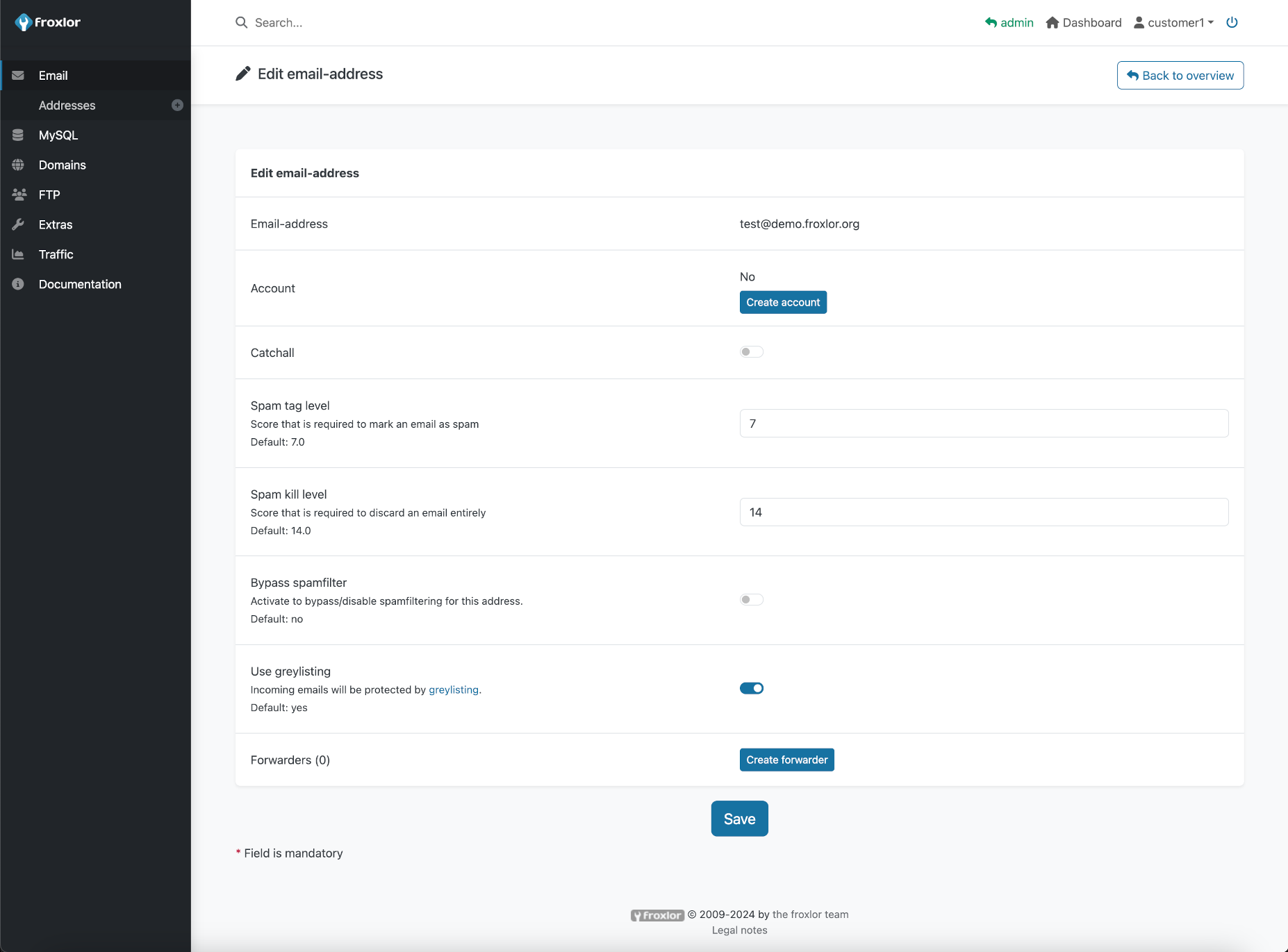Click the Traffic chart icon

[18, 254]
